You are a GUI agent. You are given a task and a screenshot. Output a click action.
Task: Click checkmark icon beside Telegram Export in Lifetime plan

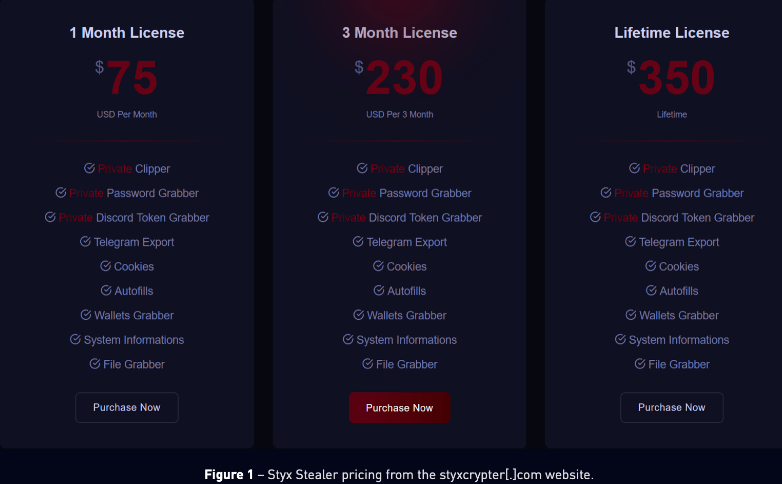[630, 242]
